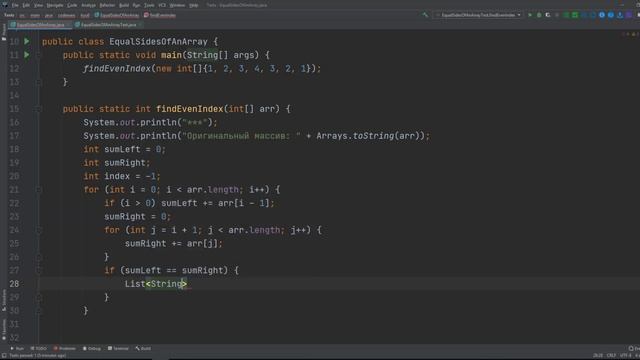Click the line separator indicator in status bar
The width and height of the screenshot is (640, 360).
pos(611,355)
